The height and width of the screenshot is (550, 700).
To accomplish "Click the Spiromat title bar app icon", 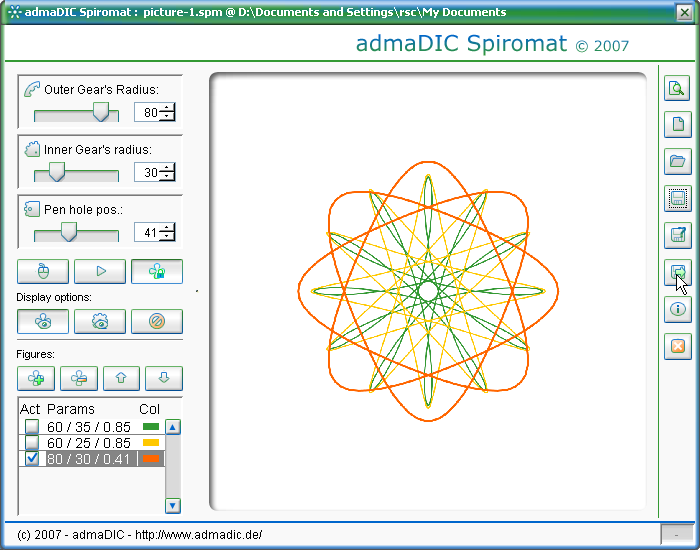I will 14,12.
